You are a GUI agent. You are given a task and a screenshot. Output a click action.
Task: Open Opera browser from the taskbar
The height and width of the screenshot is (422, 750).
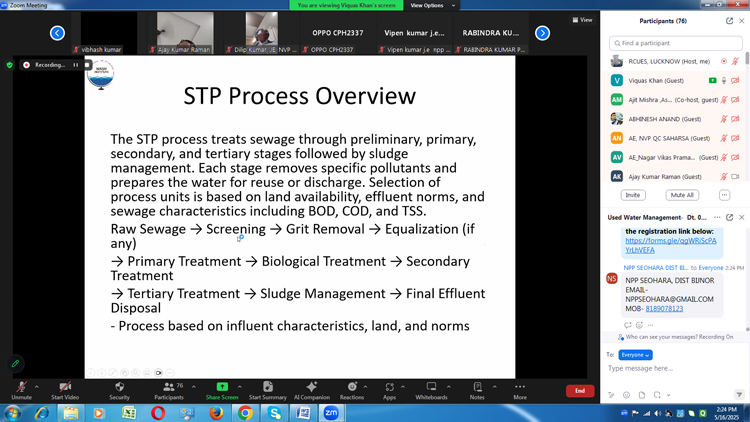157,413
